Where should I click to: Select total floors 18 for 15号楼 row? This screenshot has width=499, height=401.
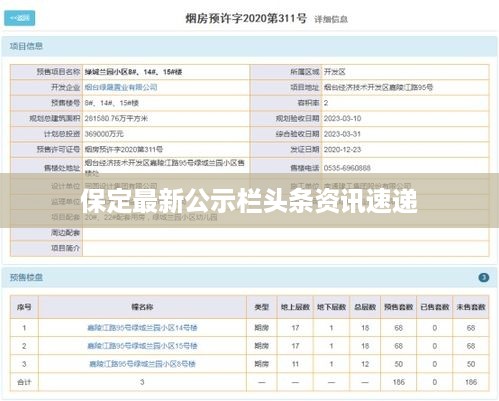(x=365, y=346)
